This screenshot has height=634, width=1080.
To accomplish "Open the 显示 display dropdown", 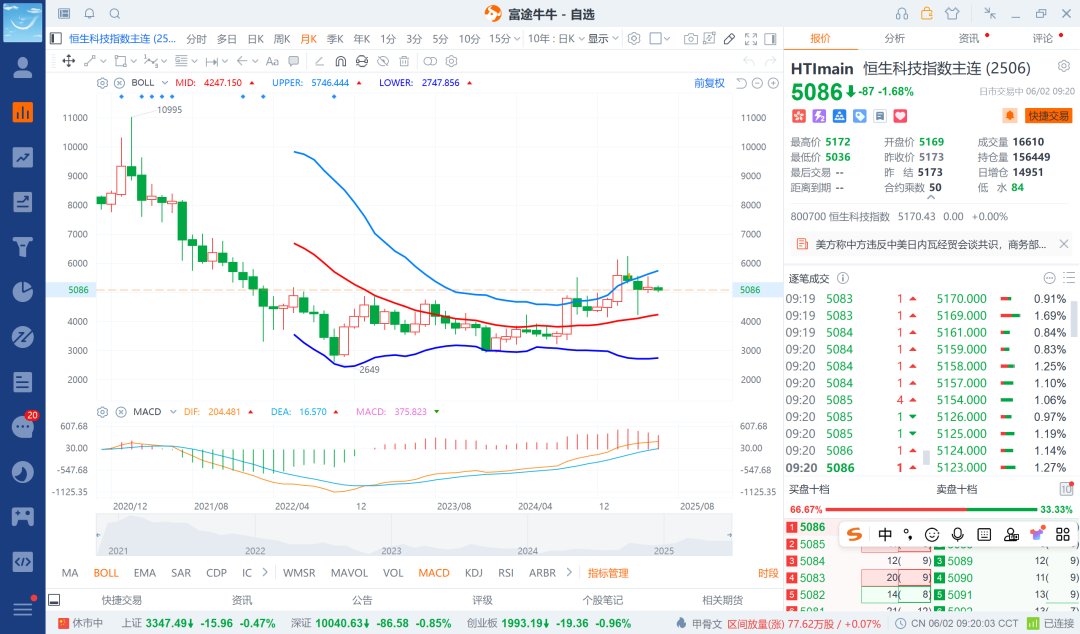I will 603,39.
